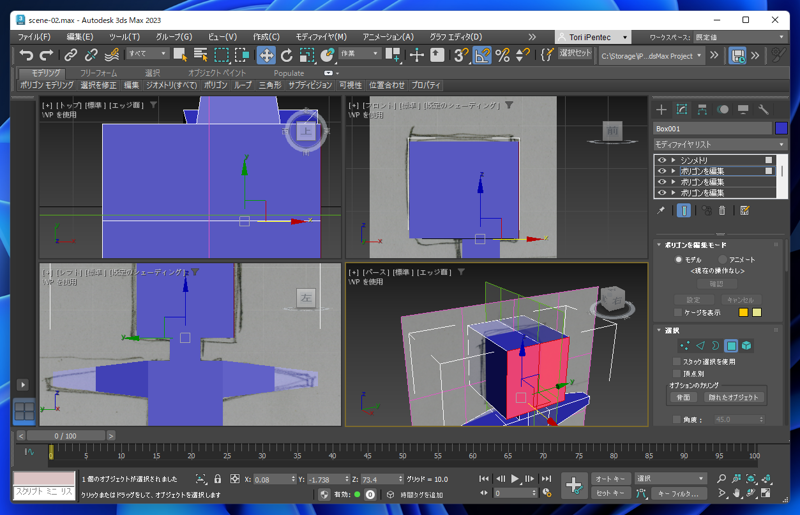Enable ケージを表示 checkbox

click(x=678, y=312)
